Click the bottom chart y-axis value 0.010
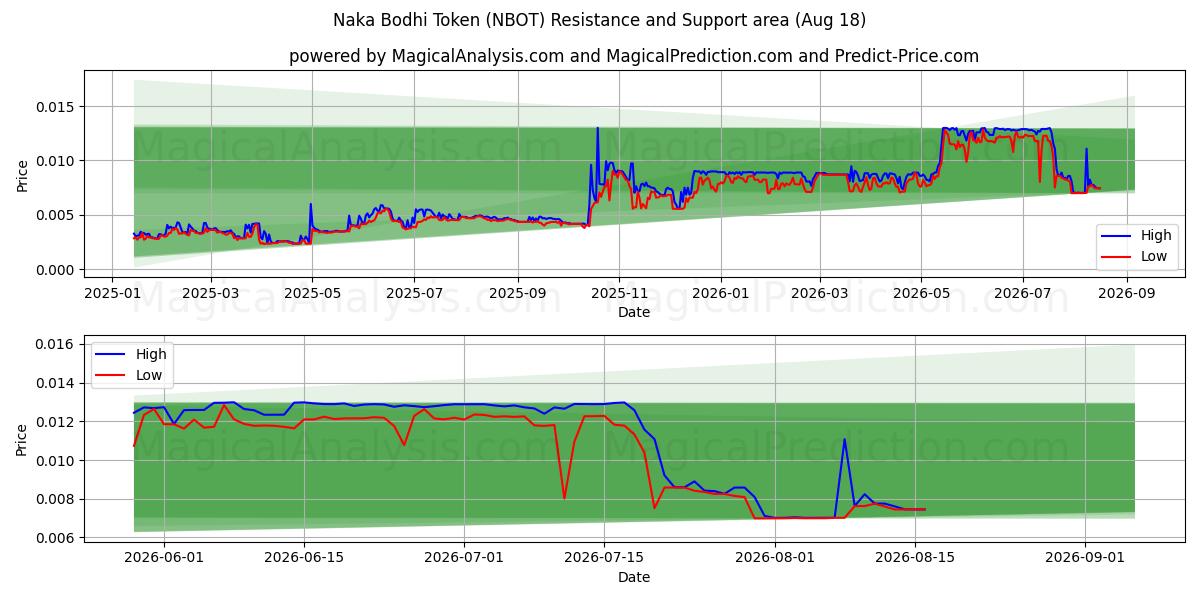This screenshot has width=1200, height=600. pyautogui.click(x=57, y=461)
